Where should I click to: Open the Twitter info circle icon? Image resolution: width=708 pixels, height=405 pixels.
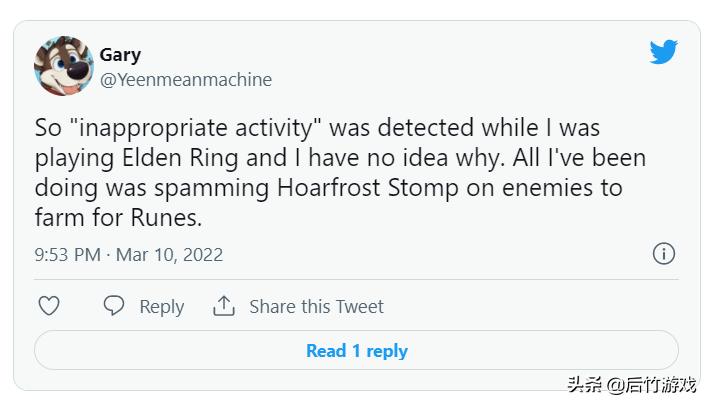[664, 254]
